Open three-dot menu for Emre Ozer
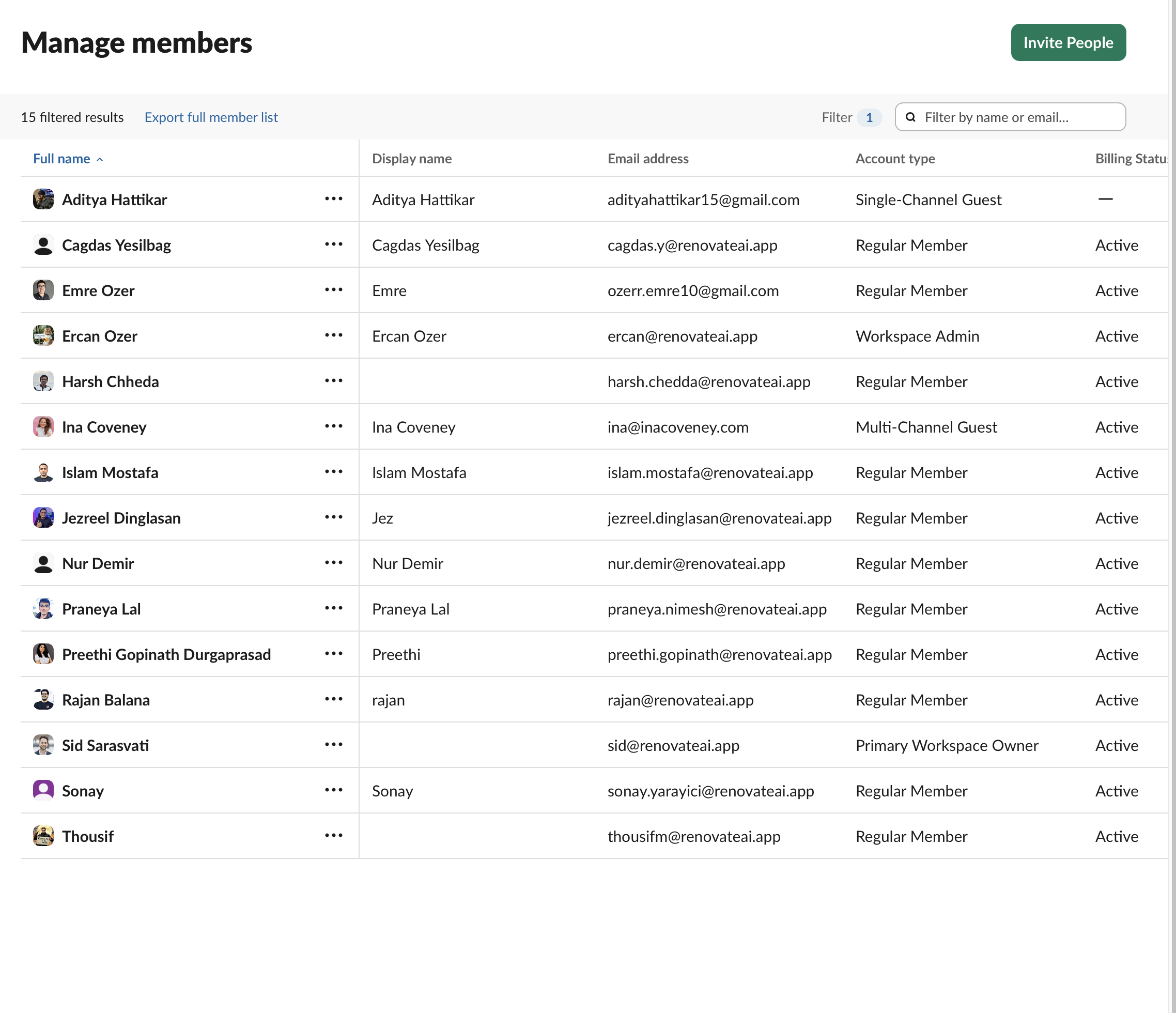 click(x=334, y=289)
